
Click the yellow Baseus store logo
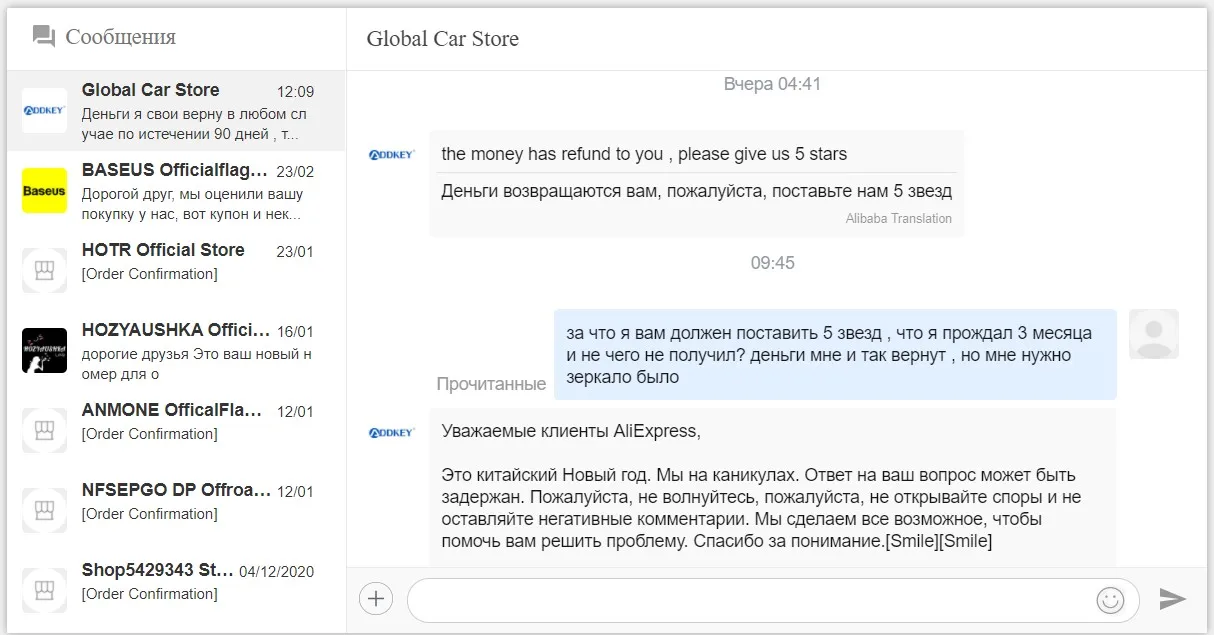point(44,190)
